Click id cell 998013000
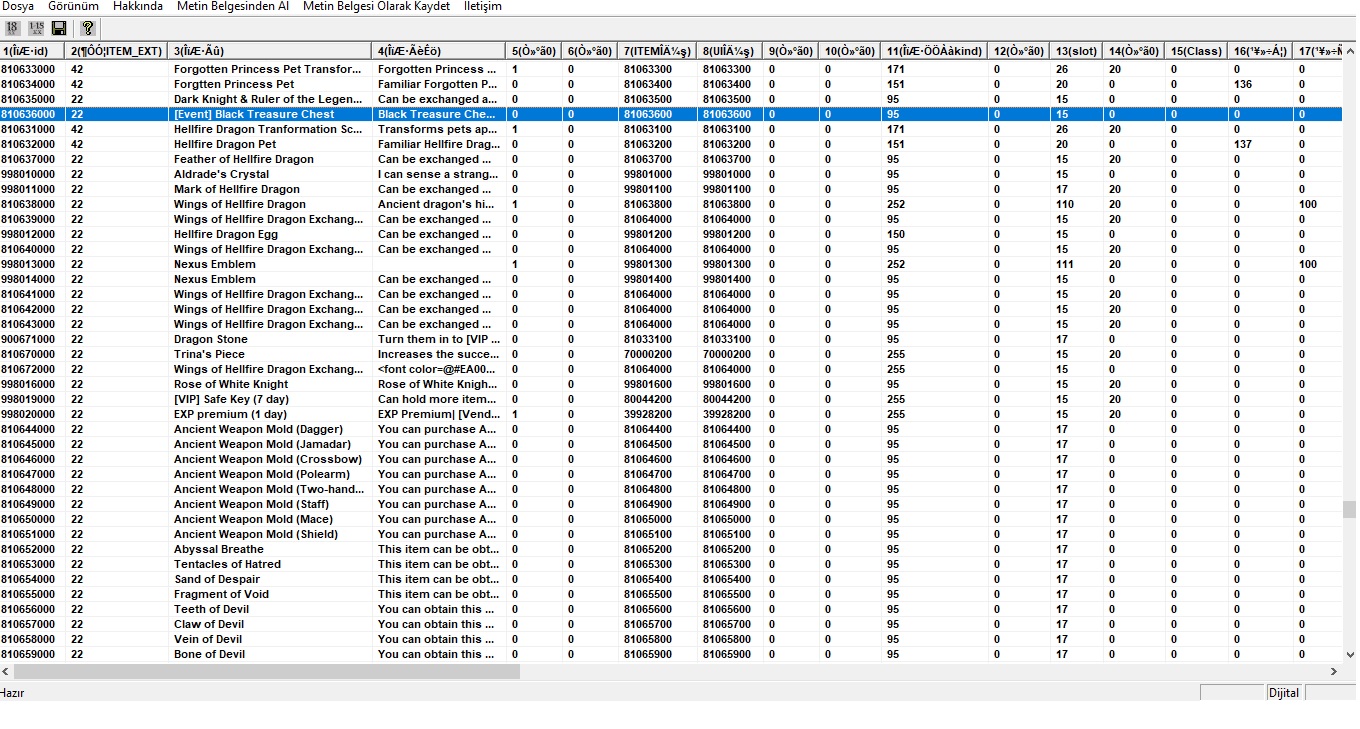 tap(28, 264)
